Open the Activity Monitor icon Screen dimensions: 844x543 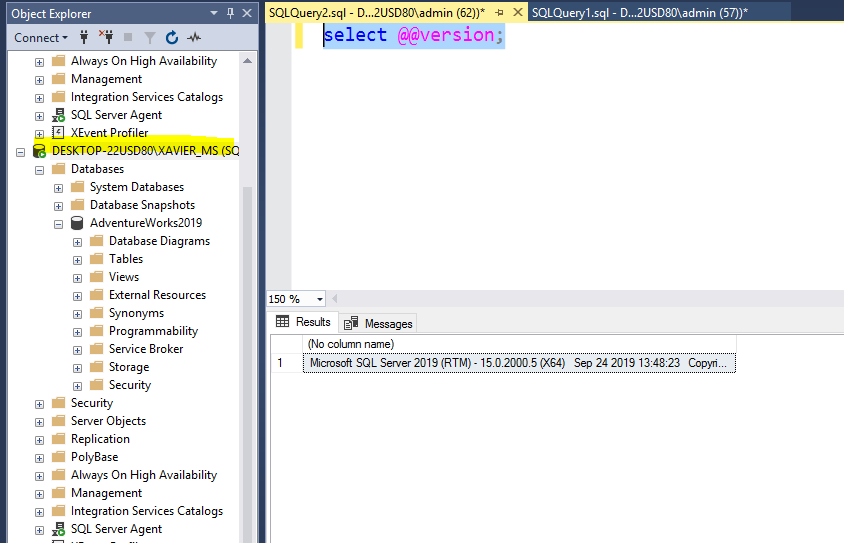click(x=194, y=38)
